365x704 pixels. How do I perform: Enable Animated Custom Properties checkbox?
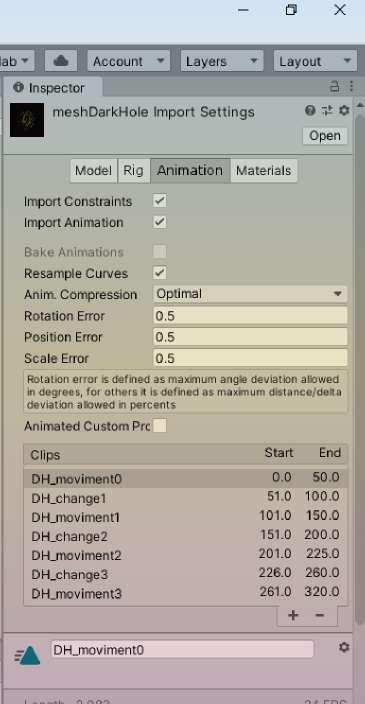click(159, 426)
